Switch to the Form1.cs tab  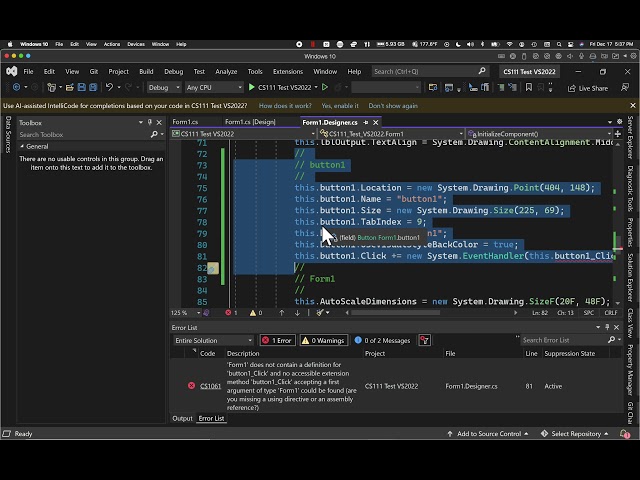point(185,122)
